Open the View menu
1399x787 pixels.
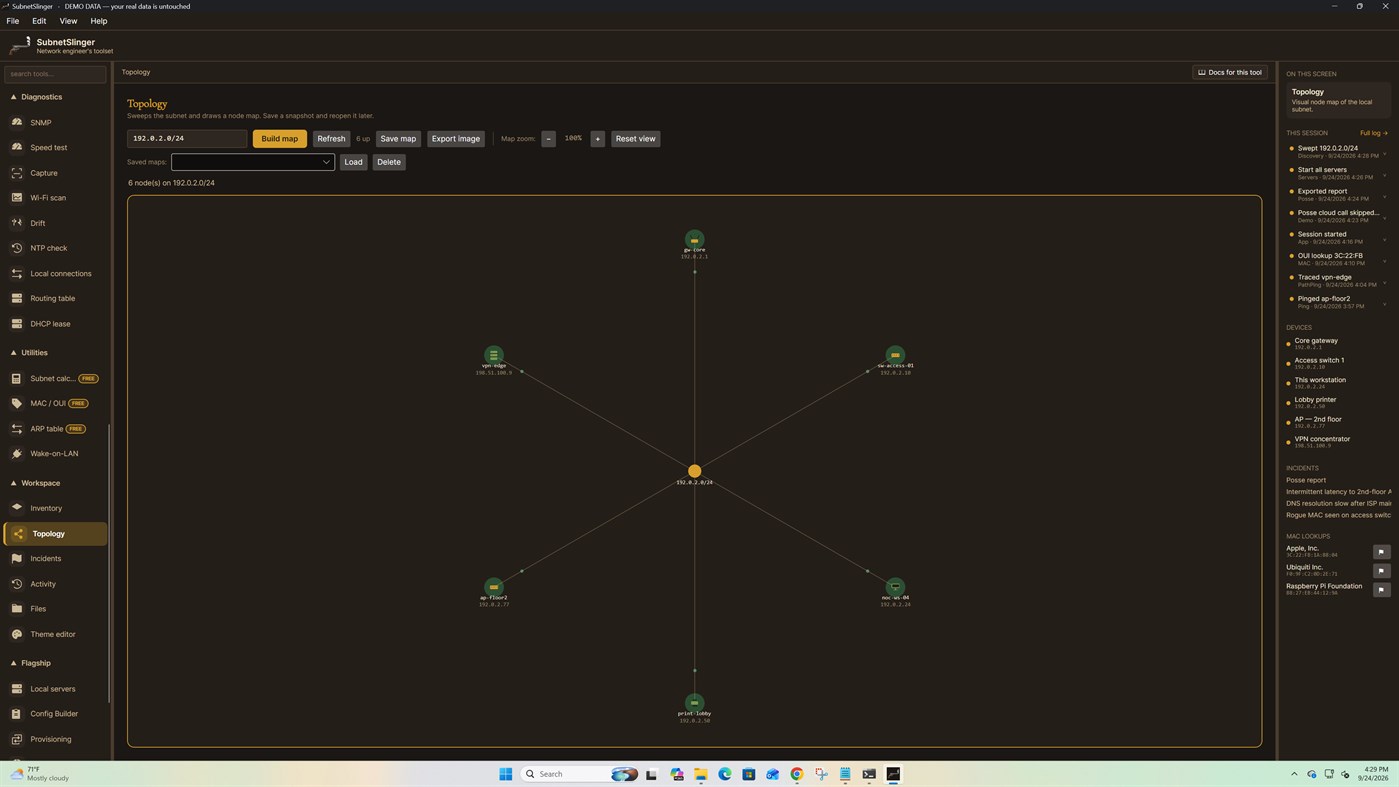click(68, 21)
